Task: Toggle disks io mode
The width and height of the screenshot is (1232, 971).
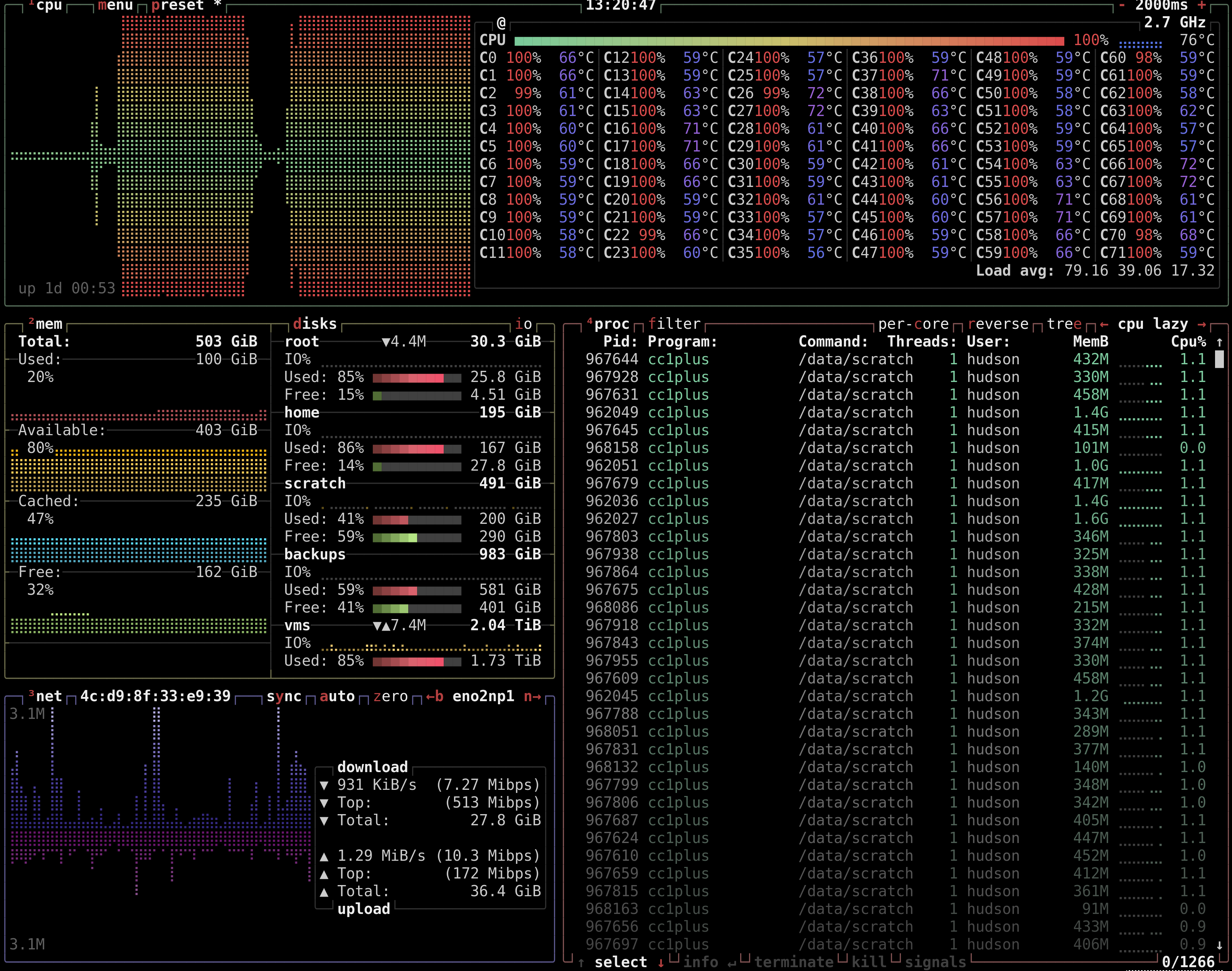Action: pos(523,324)
